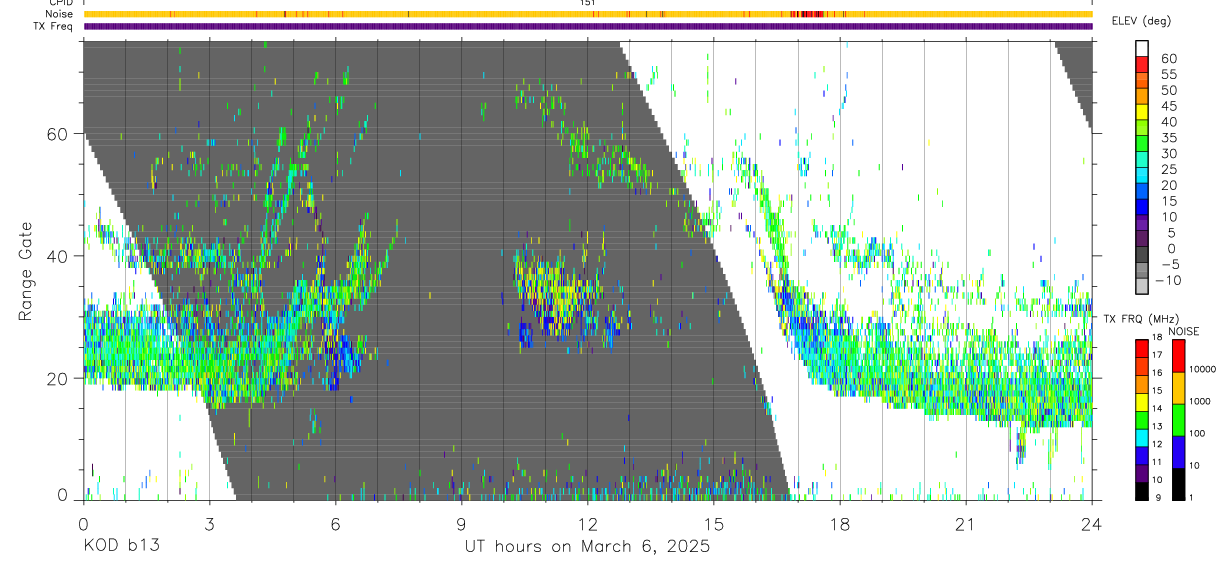1228x567 pixels.
Task: Click the 'Noise' row label at the top left
Action: click(59, 14)
